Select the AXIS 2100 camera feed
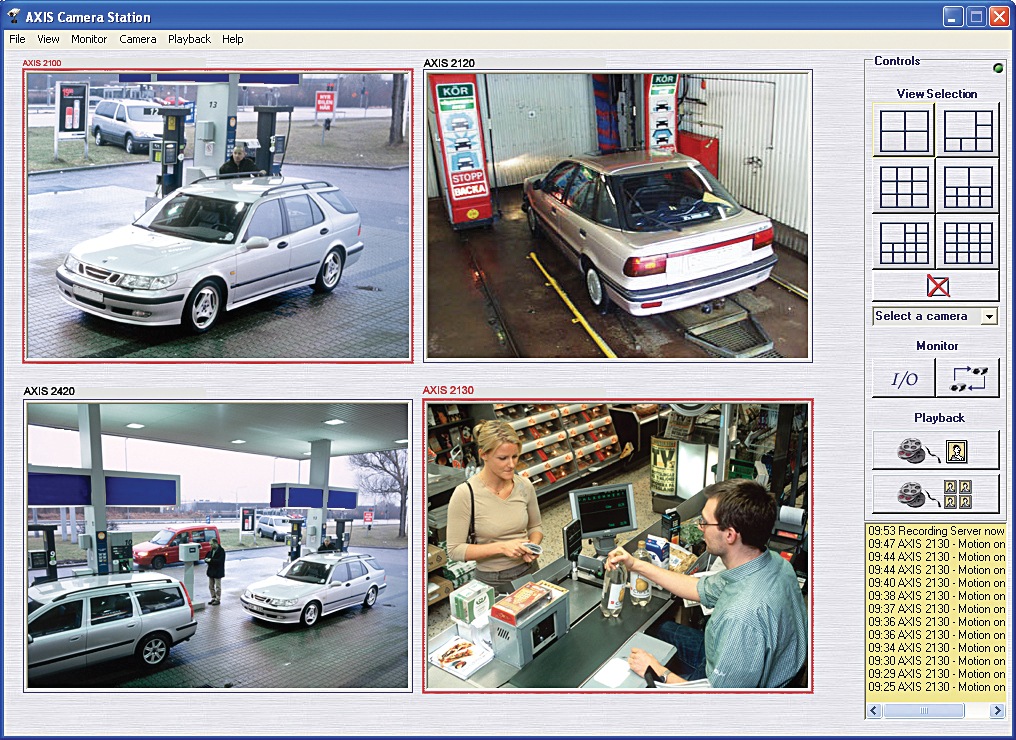This screenshot has width=1016, height=740. (218, 215)
